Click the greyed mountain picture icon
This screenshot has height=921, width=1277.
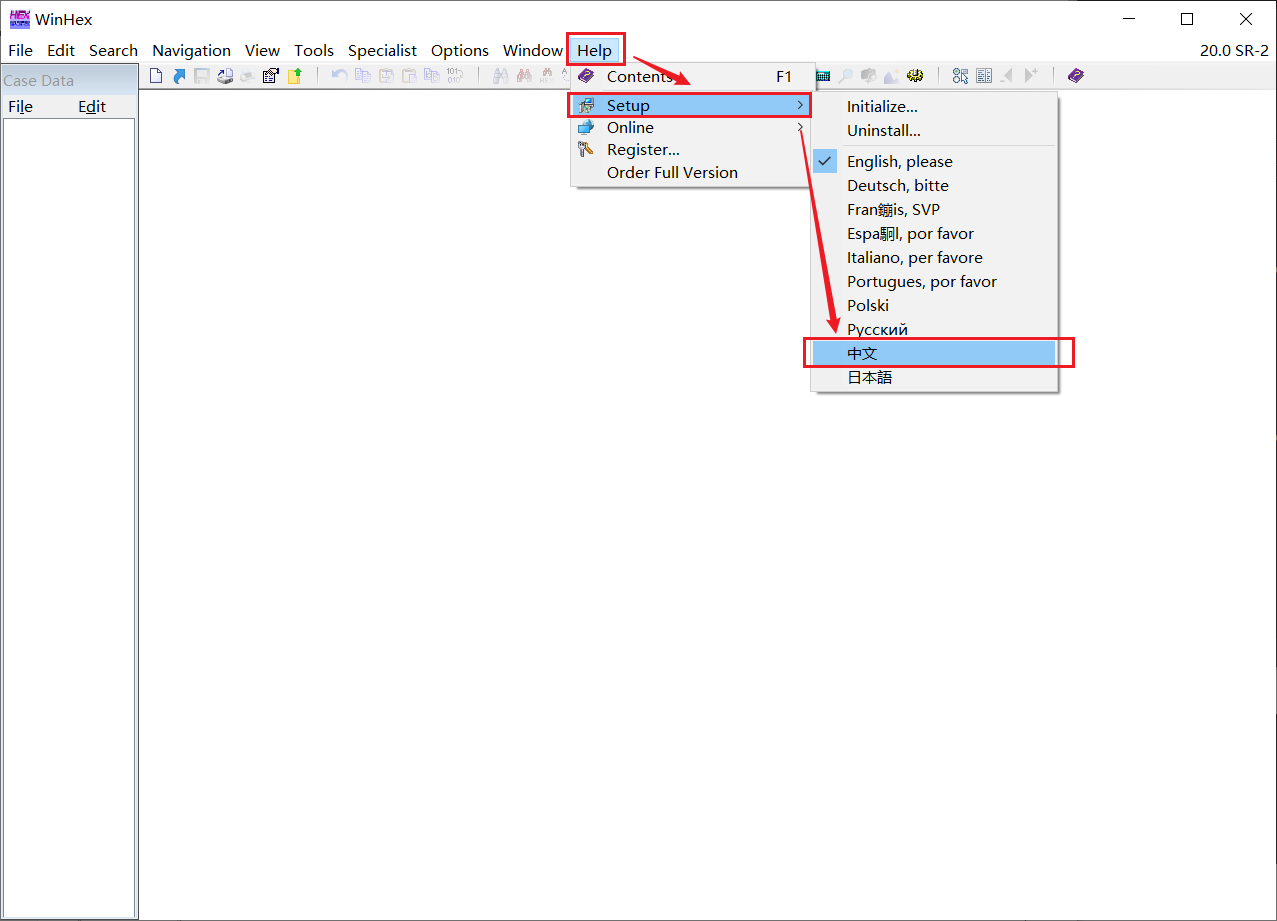pos(892,76)
